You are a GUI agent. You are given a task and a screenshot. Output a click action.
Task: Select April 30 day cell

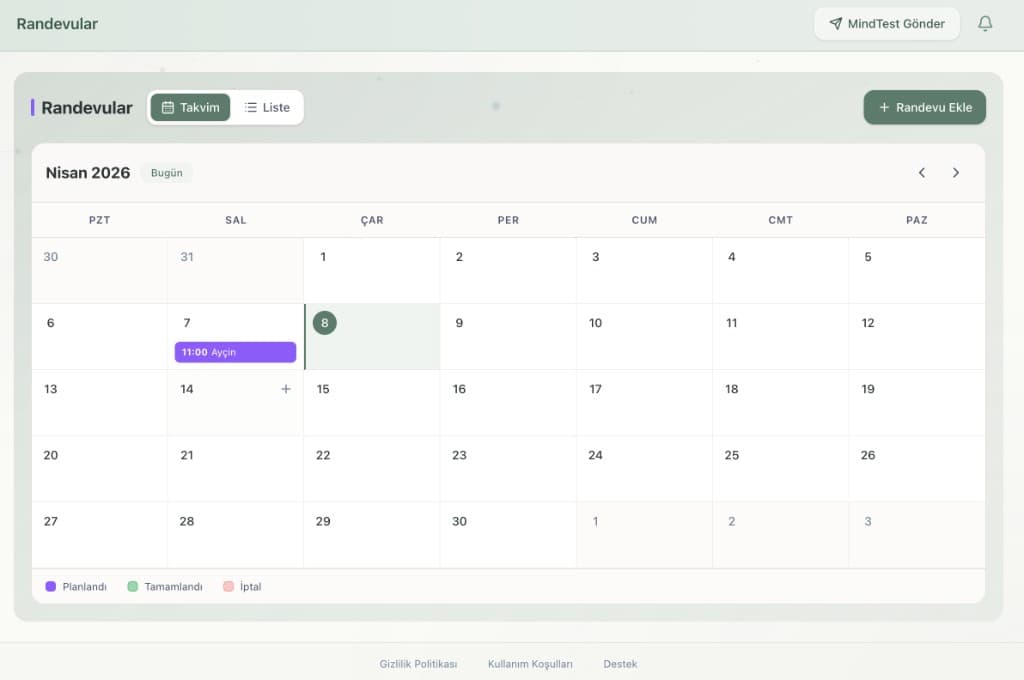507,534
